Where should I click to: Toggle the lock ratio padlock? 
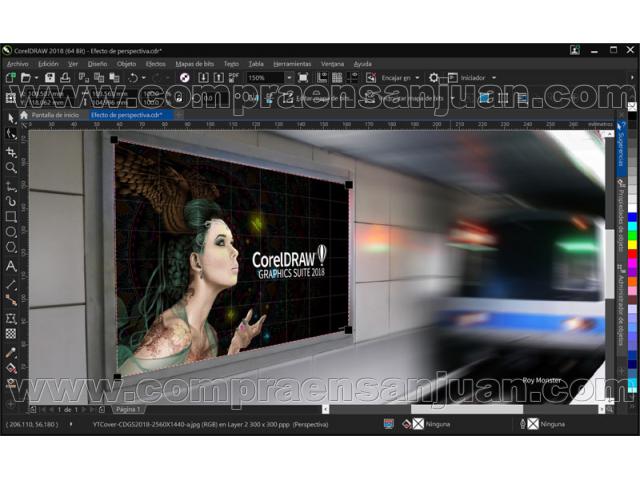pyautogui.click(x=178, y=98)
